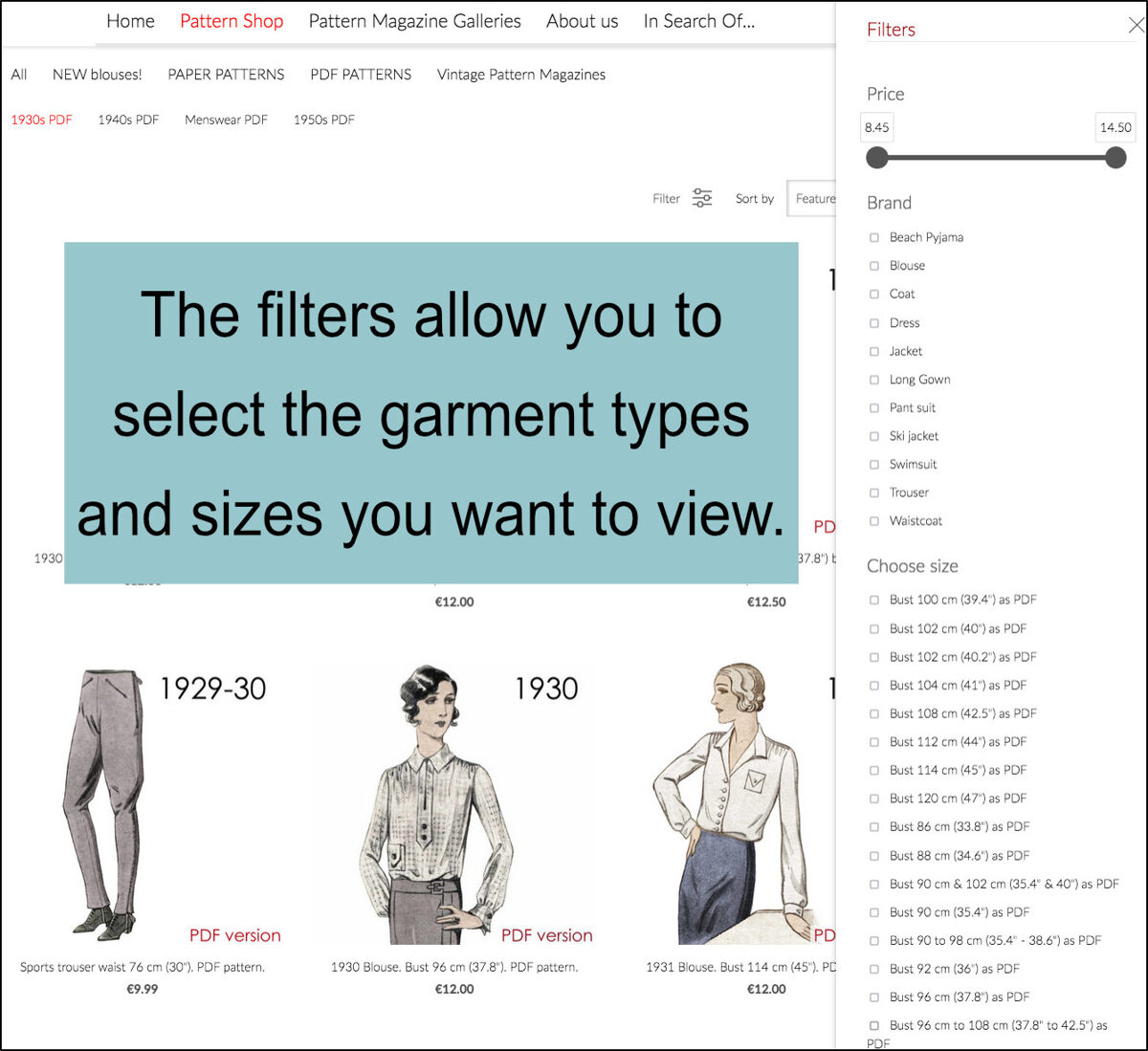
Task: Open the Pattern Magazine Galleries menu
Action: point(414,21)
